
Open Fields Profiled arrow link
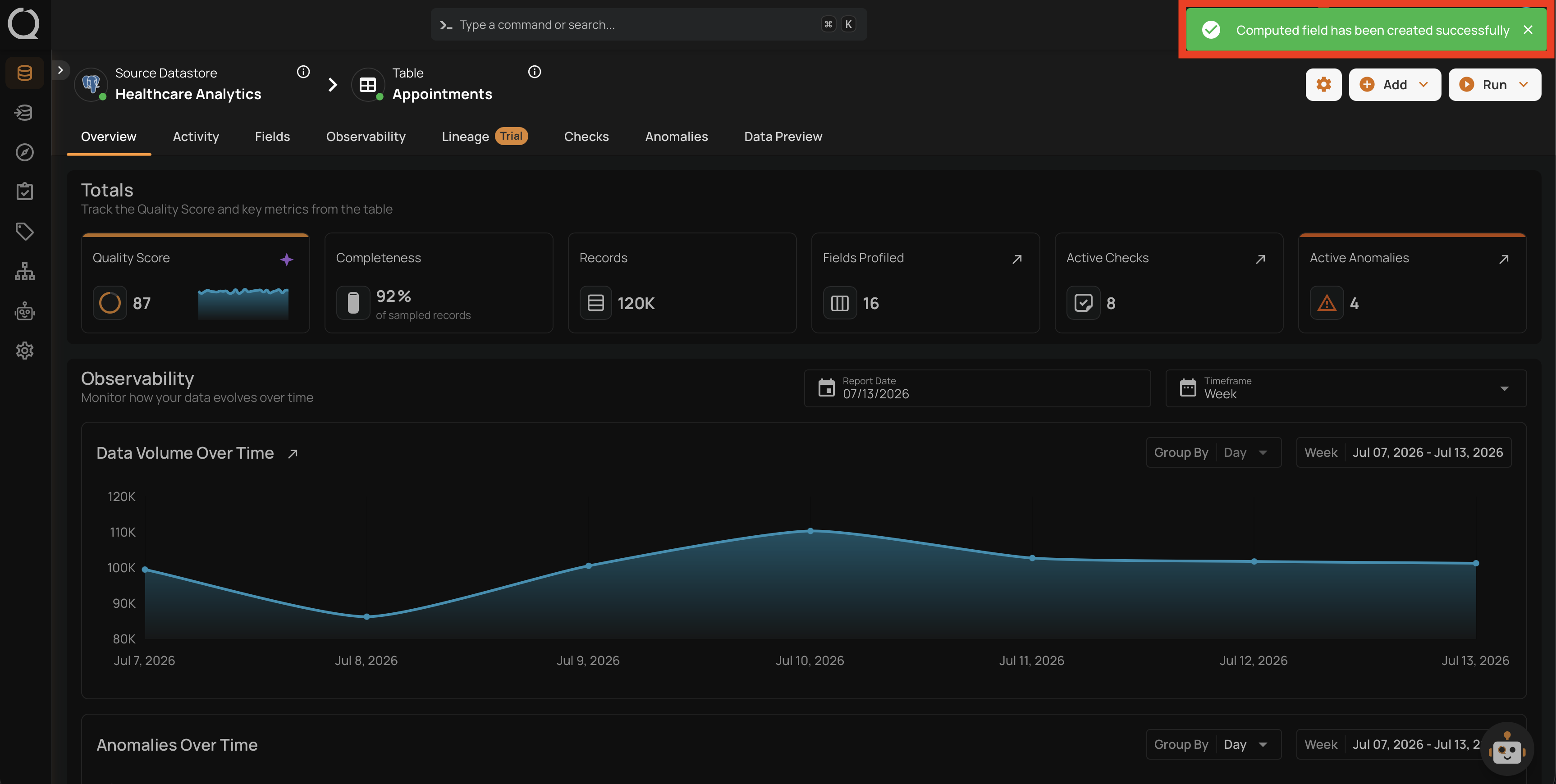pos(1017,259)
